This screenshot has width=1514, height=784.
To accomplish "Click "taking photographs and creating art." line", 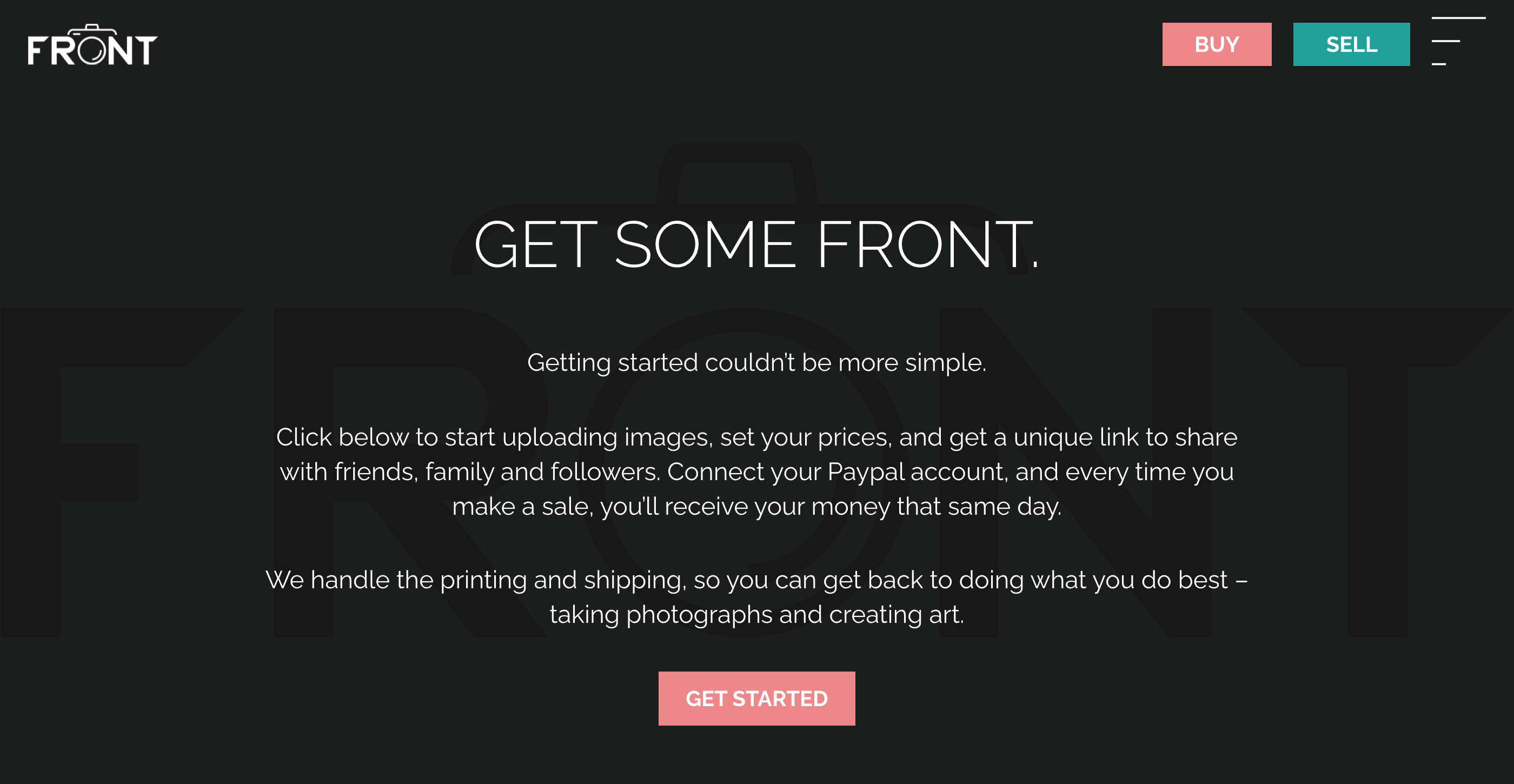I will (756, 615).
